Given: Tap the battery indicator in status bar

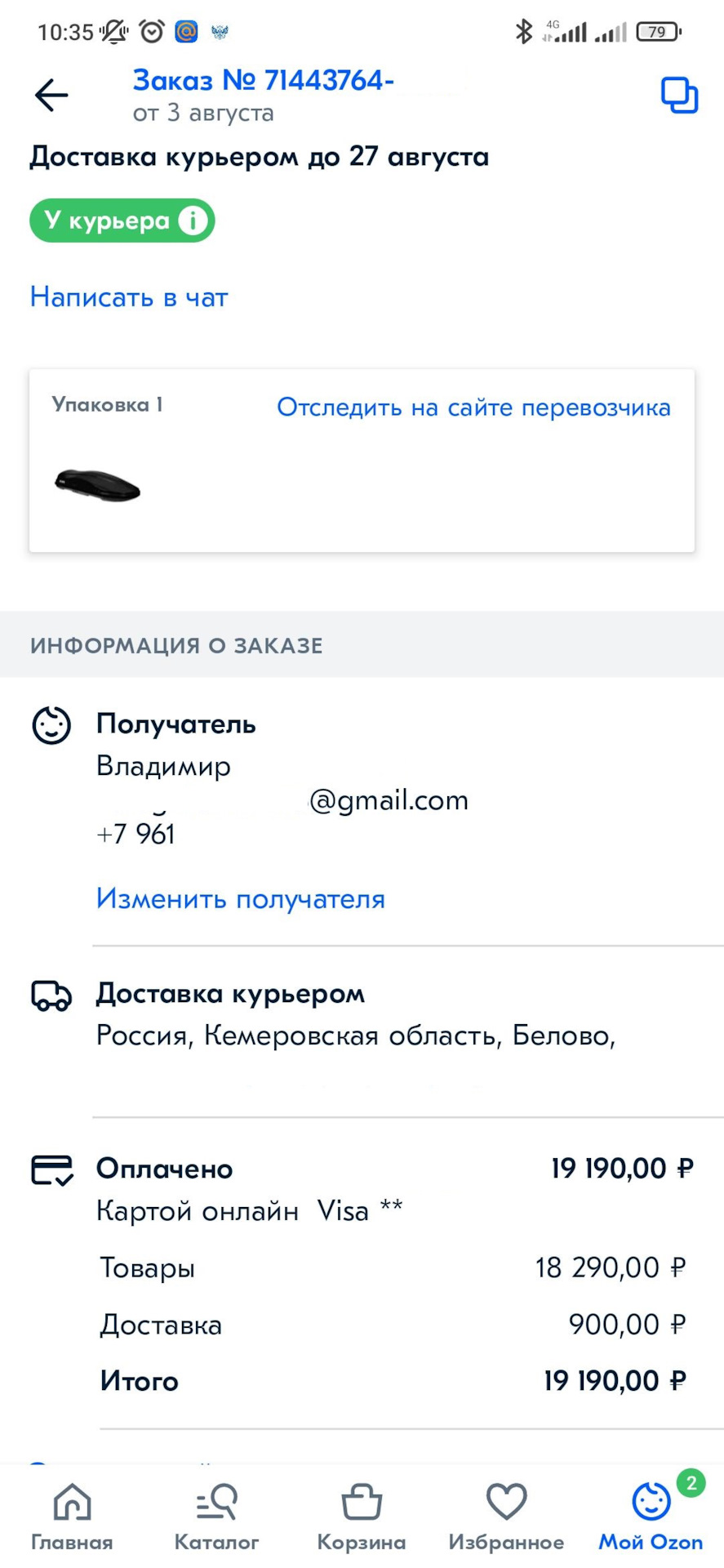Looking at the screenshot, I should point(658,32).
